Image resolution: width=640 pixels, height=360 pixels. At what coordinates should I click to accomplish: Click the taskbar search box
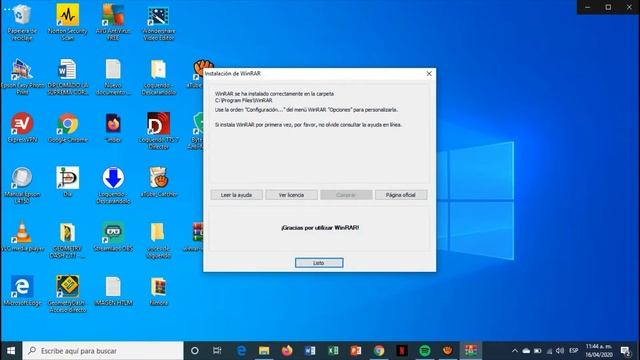point(103,351)
